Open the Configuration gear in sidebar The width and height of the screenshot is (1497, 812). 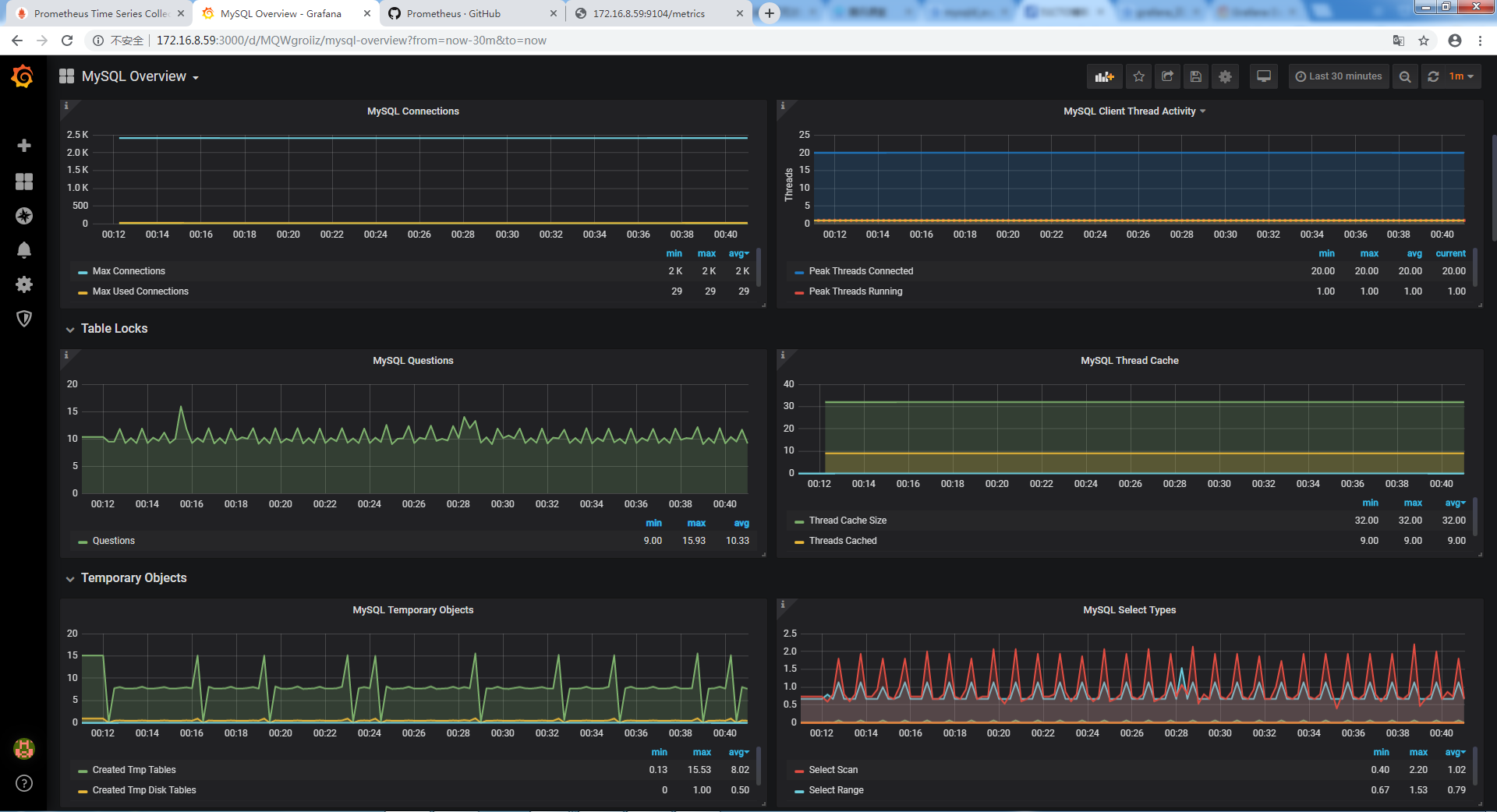pos(24,284)
